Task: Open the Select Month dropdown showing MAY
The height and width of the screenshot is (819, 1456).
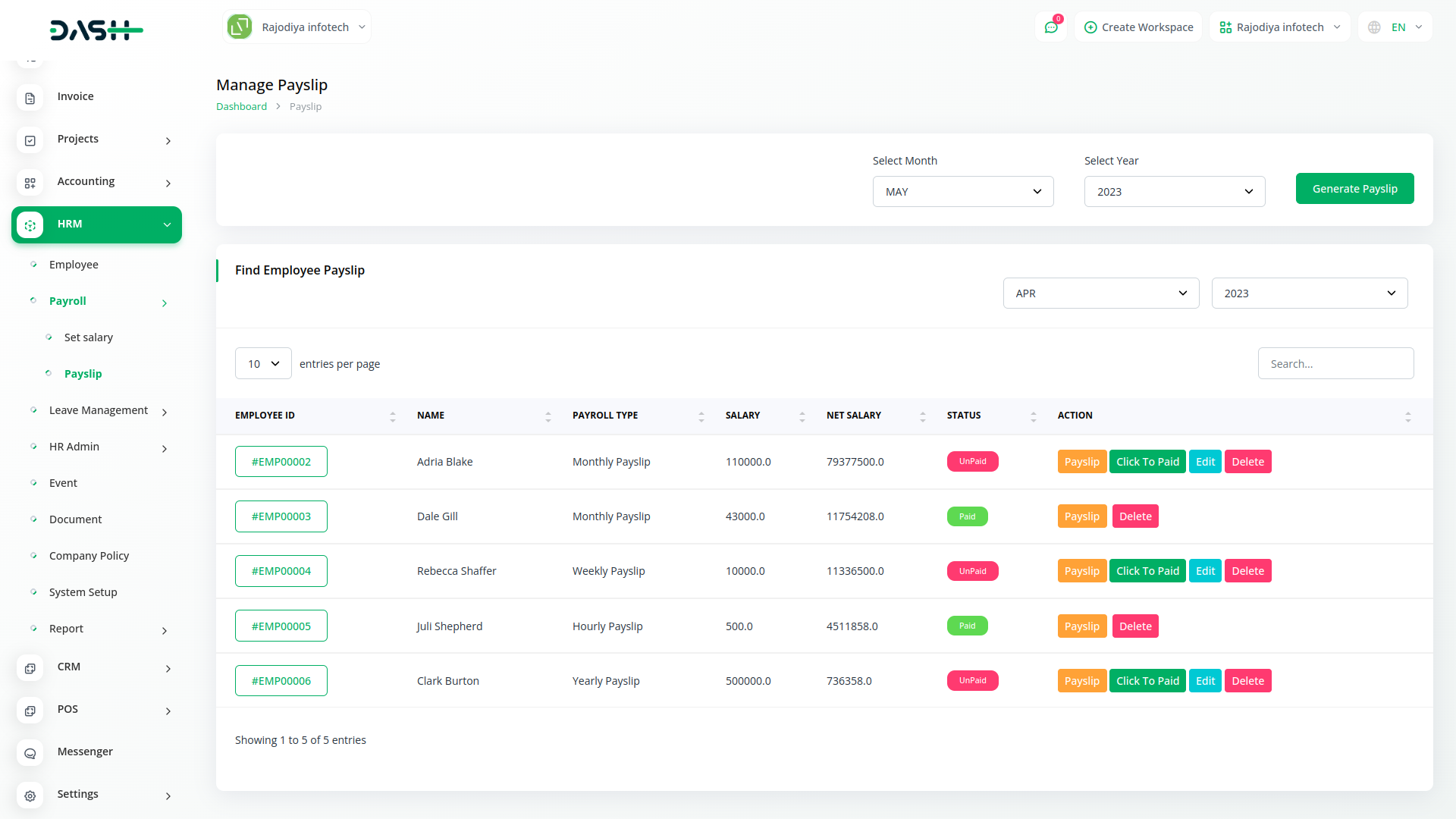Action: 963,191
